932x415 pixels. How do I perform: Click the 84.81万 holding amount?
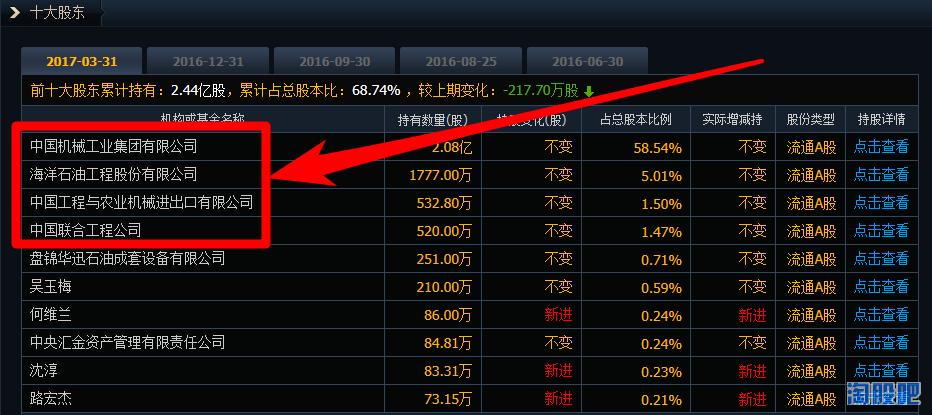click(448, 342)
